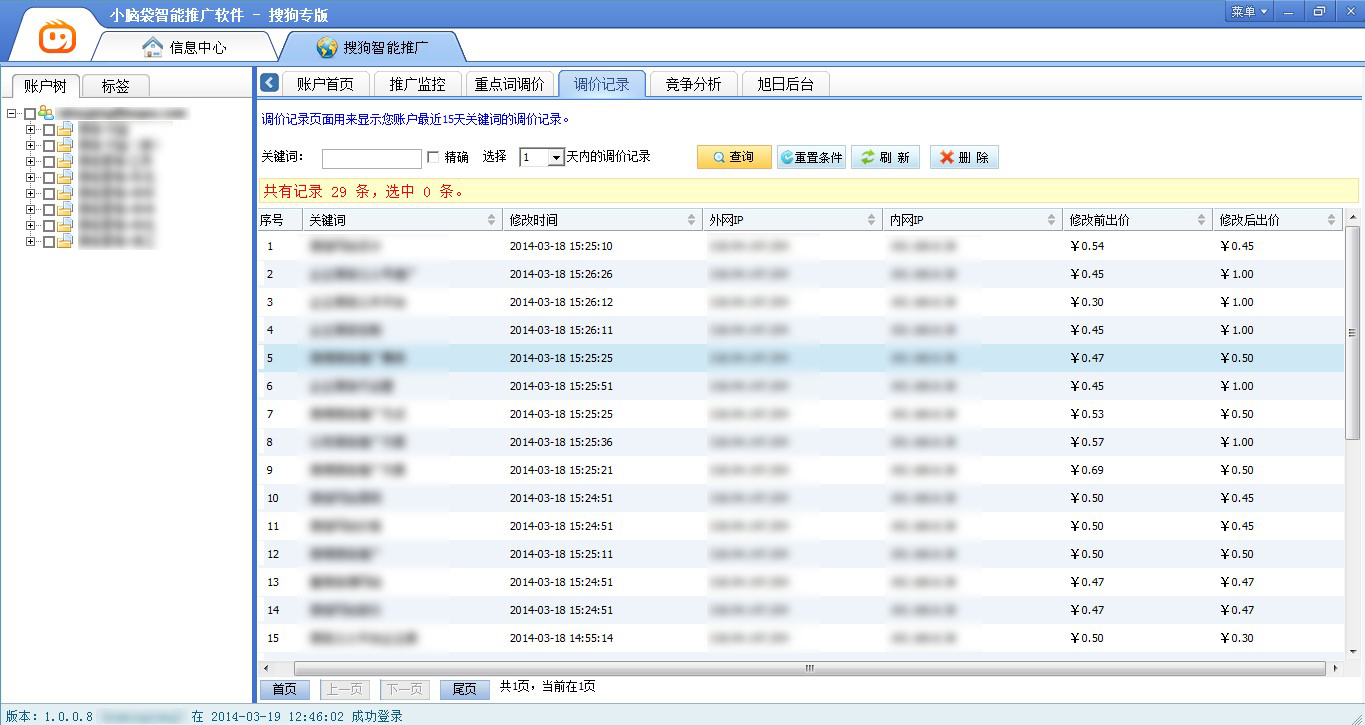This screenshot has width=1365, height=725.
Task: Click the 下一页 next page button
Action: (405, 689)
